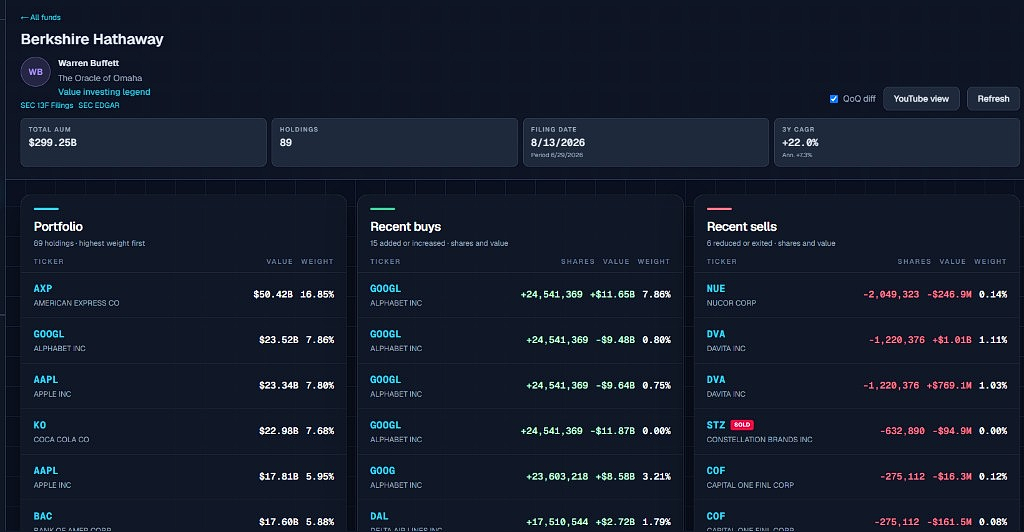This screenshot has height=532, width=1024.
Task: Open BAC ticker in Portfolio
Action: 43,516
